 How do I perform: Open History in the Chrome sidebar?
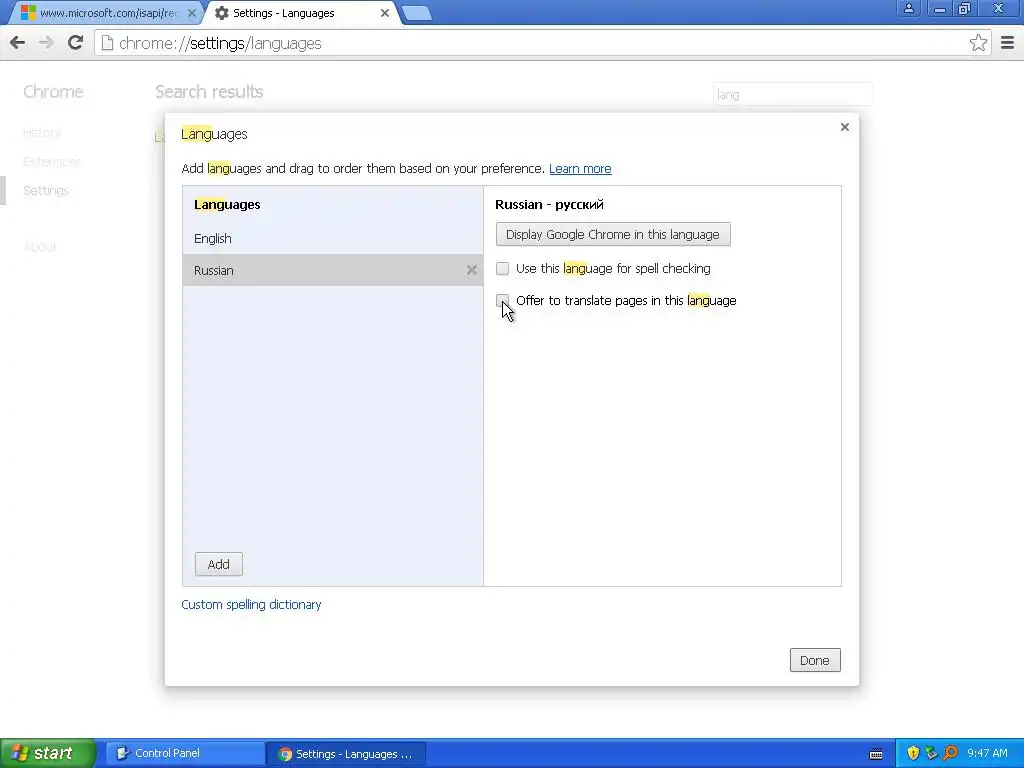[x=42, y=133]
